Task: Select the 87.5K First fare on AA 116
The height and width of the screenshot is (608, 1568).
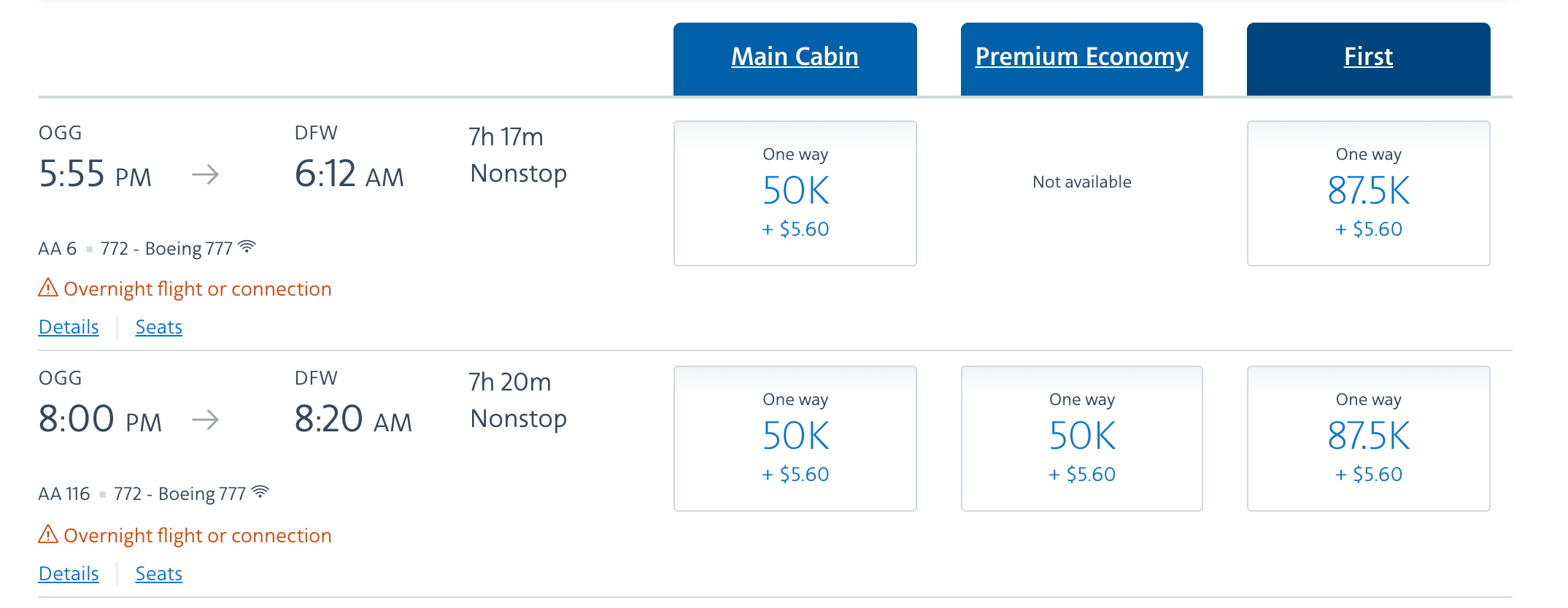Action: [1368, 439]
